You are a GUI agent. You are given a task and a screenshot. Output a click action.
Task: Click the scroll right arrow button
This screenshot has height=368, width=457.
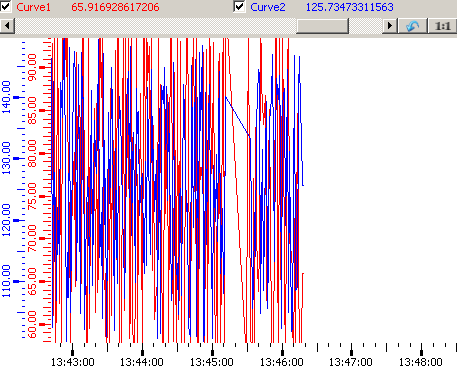[390, 26]
